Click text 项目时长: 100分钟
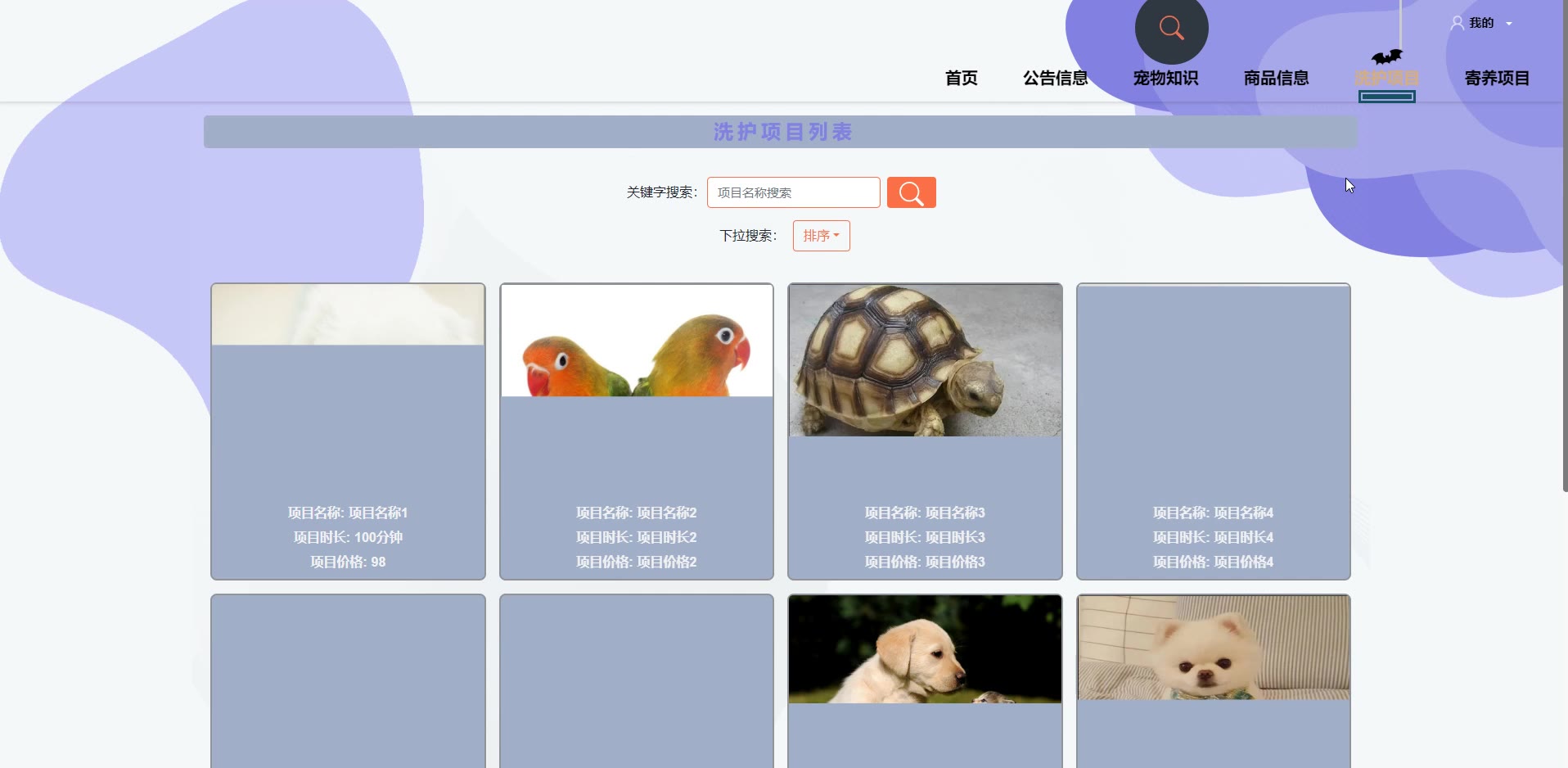The width and height of the screenshot is (1568, 768). [348, 537]
